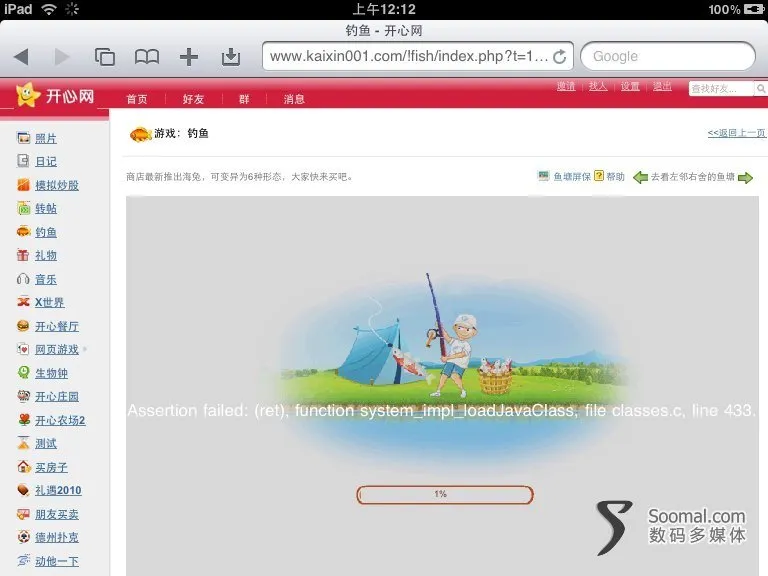Click the 邀请 link in header
The height and width of the screenshot is (576, 768).
click(x=566, y=87)
